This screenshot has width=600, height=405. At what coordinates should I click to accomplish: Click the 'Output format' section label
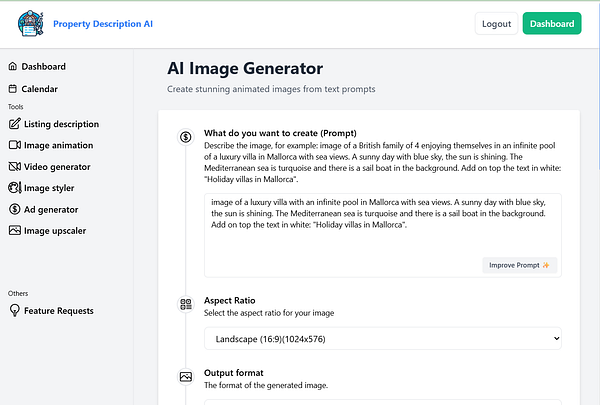(234, 373)
